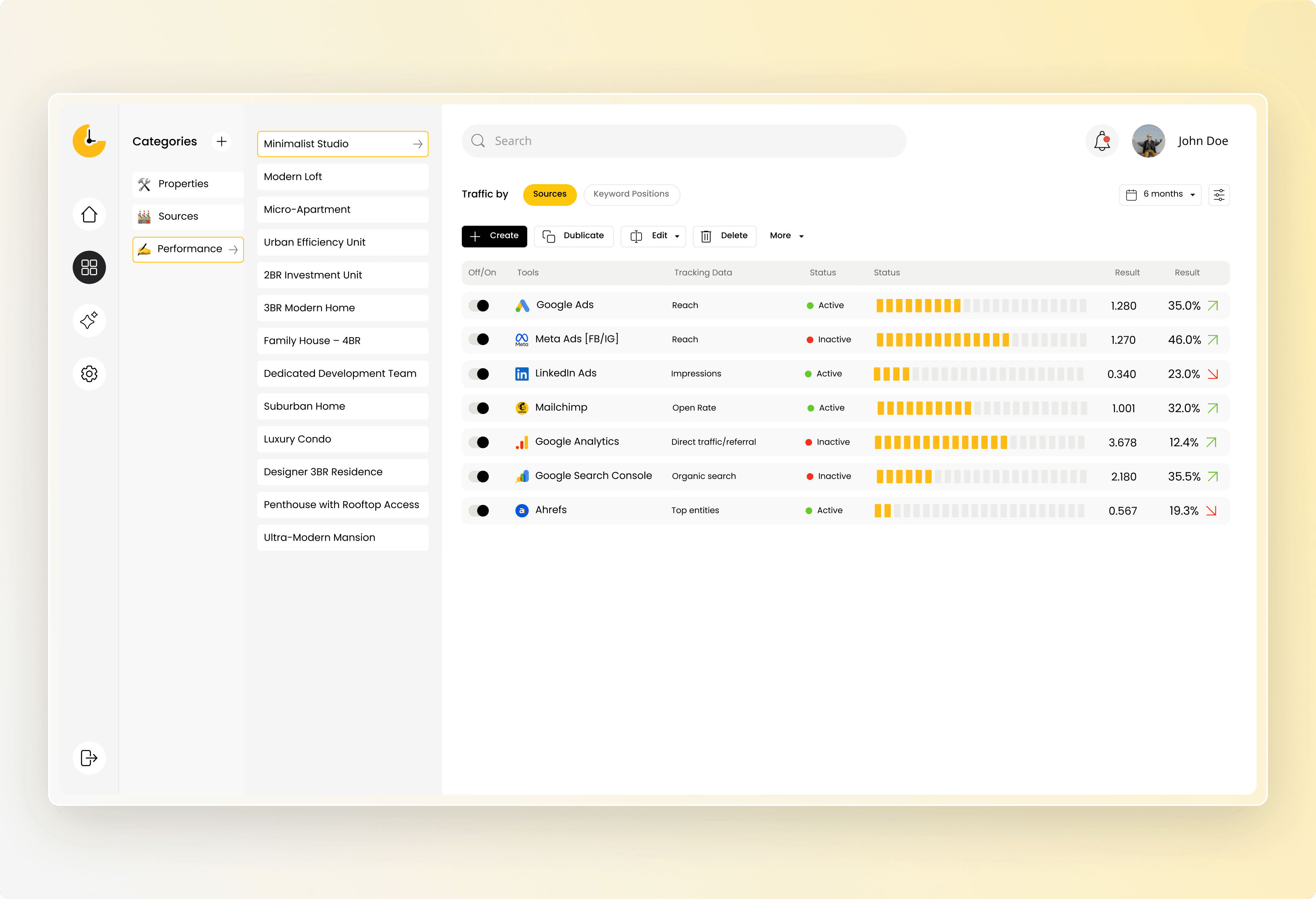This screenshot has width=1316, height=899.
Task: Toggle the Mailchimp switch
Action: [479, 408]
